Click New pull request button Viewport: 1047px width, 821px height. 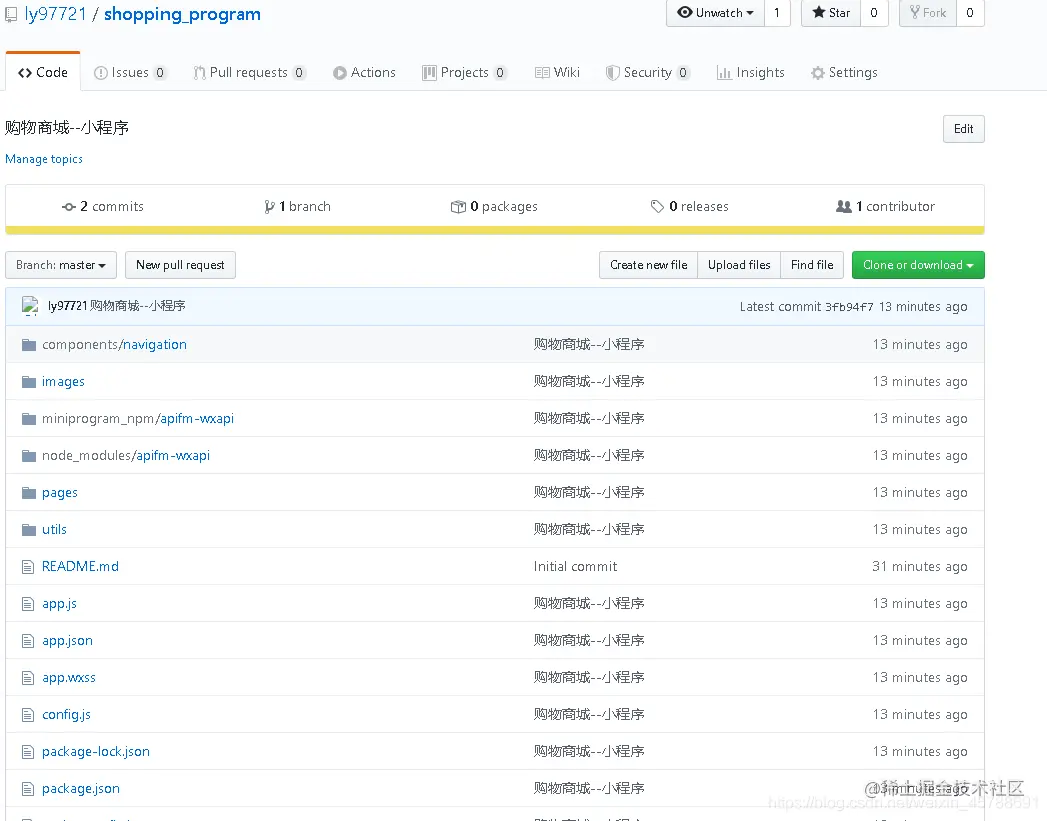click(180, 265)
